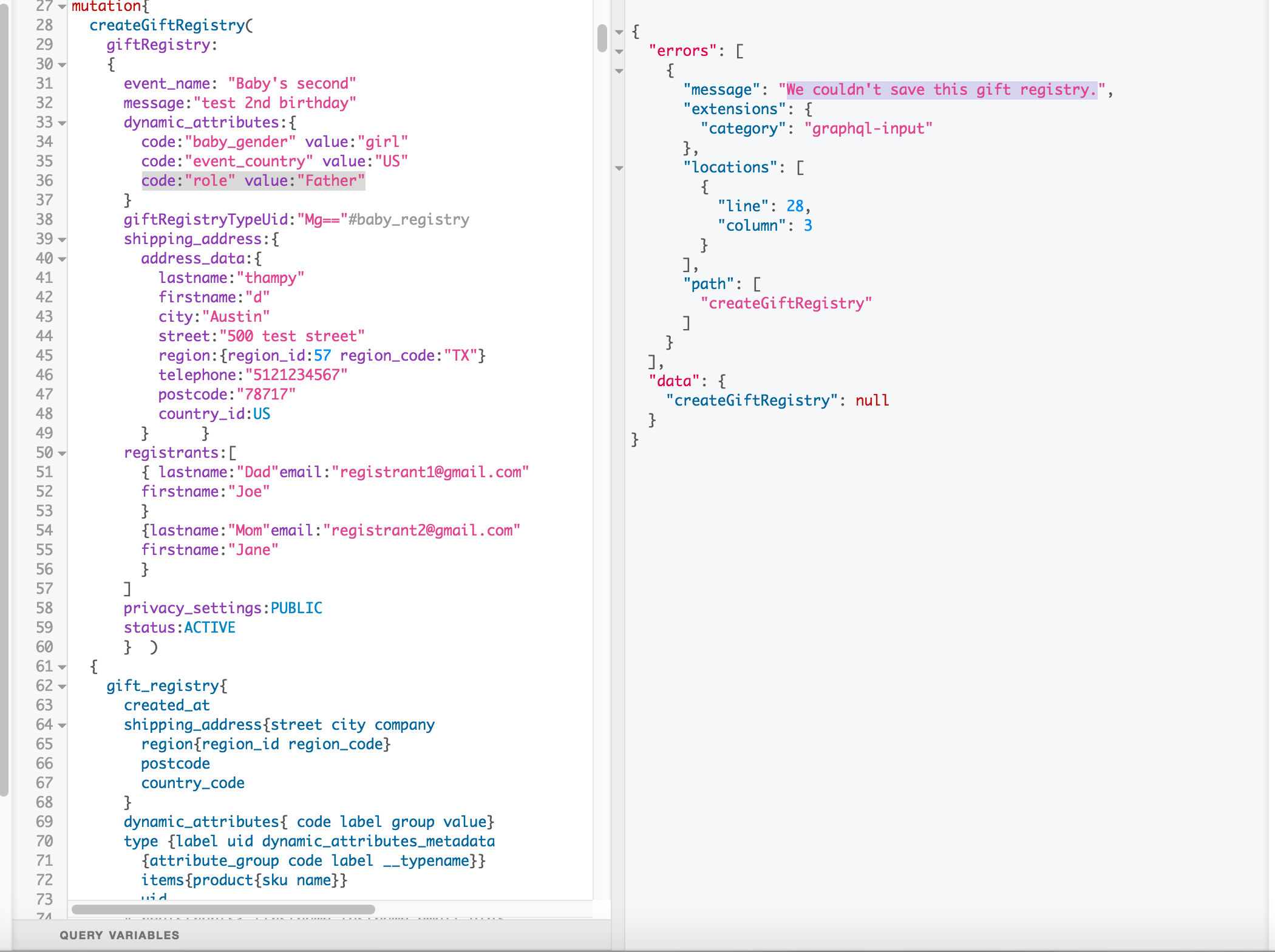Collapse the address_data fold at line 40
The width and height of the screenshot is (1275, 952).
click(61, 259)
